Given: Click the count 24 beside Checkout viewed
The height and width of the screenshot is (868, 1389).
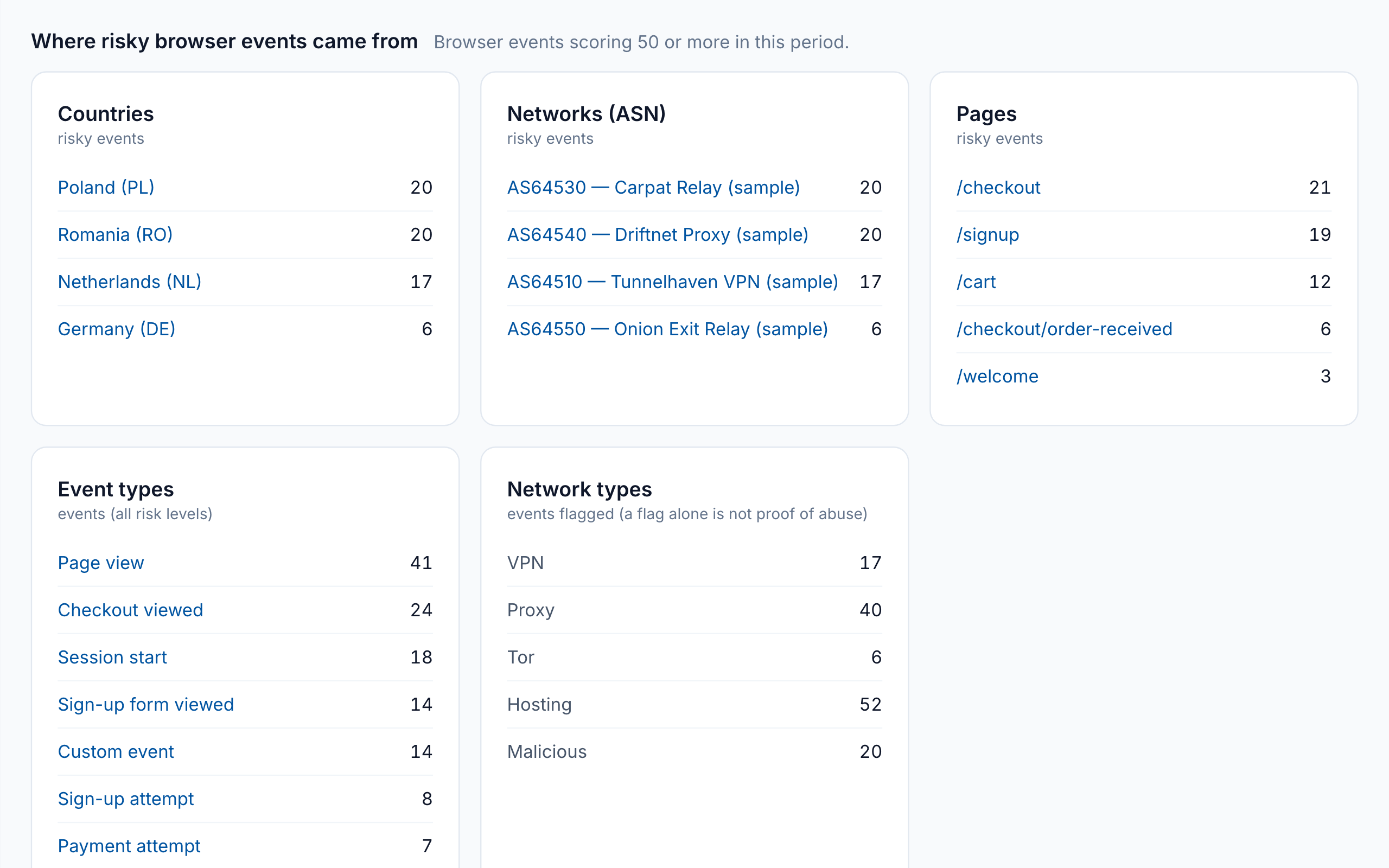Looking at the screenshot, I should pyautogui.click(x=421, y=610).
